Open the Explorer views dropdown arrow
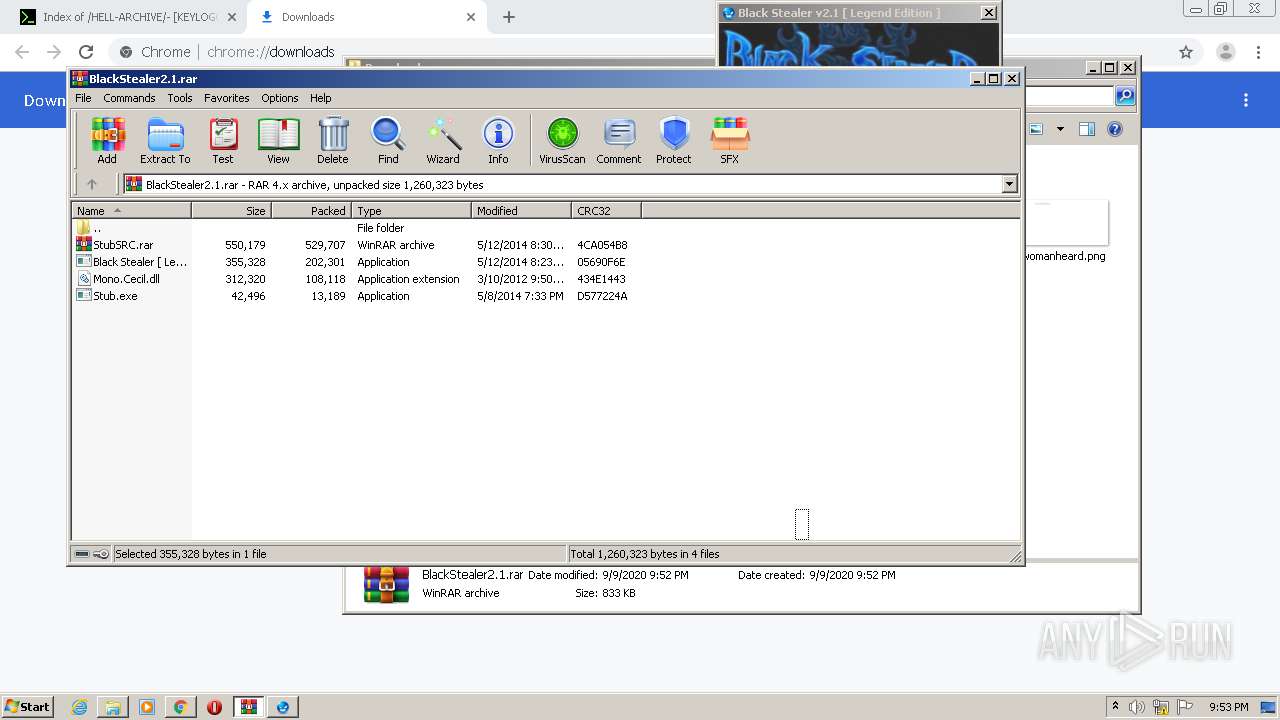 coord(1060,129)
